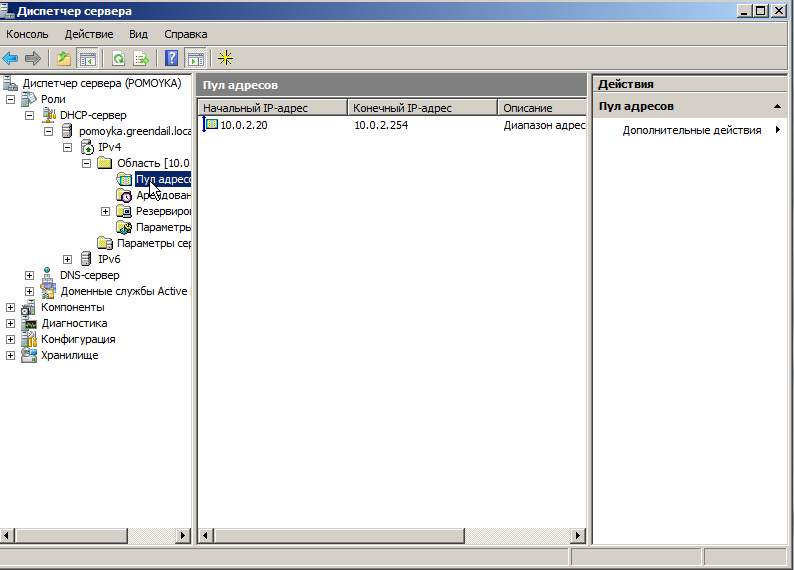Click the Параметры сервера folder icon
The image size is (794, 570).
tap(105, 243)
